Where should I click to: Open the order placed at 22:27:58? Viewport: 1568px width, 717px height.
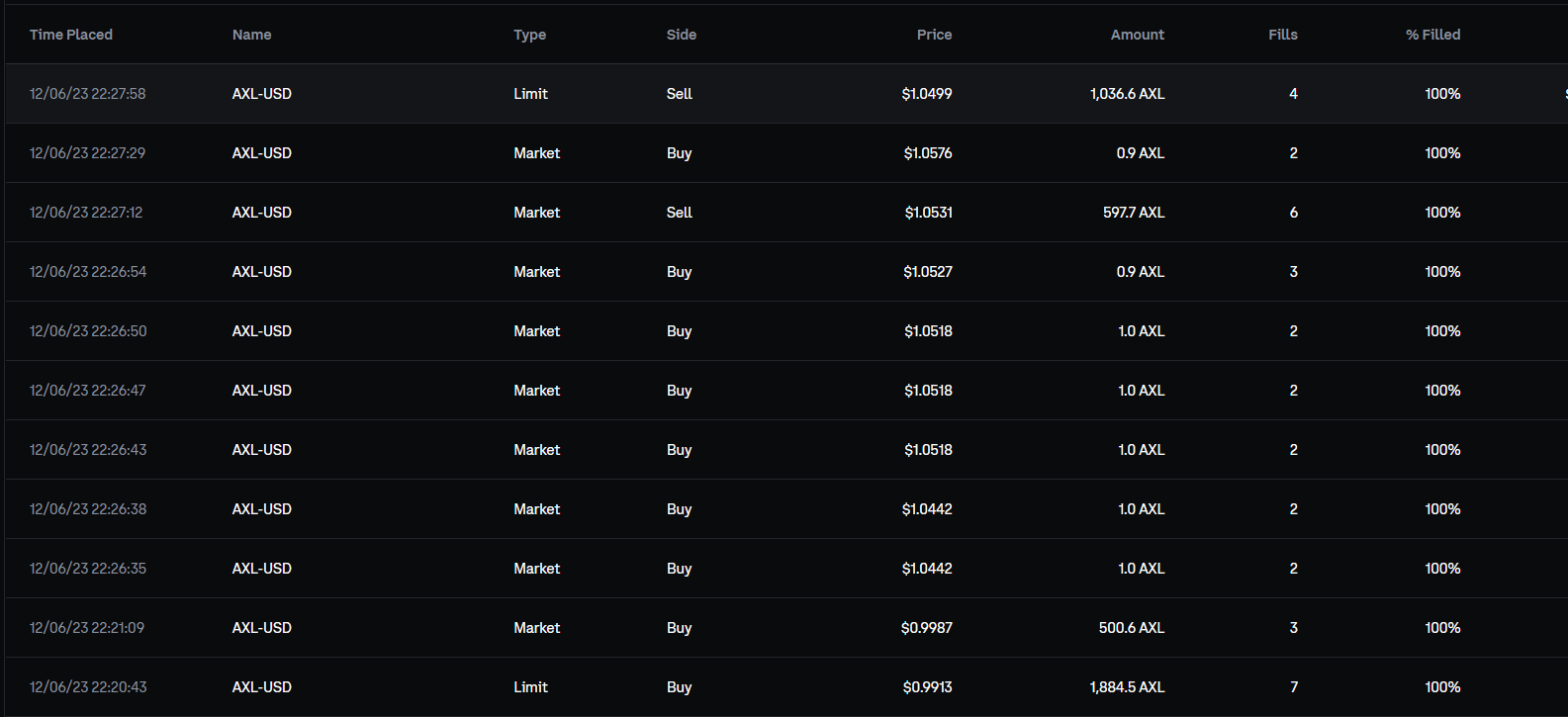tap(88, 94)
